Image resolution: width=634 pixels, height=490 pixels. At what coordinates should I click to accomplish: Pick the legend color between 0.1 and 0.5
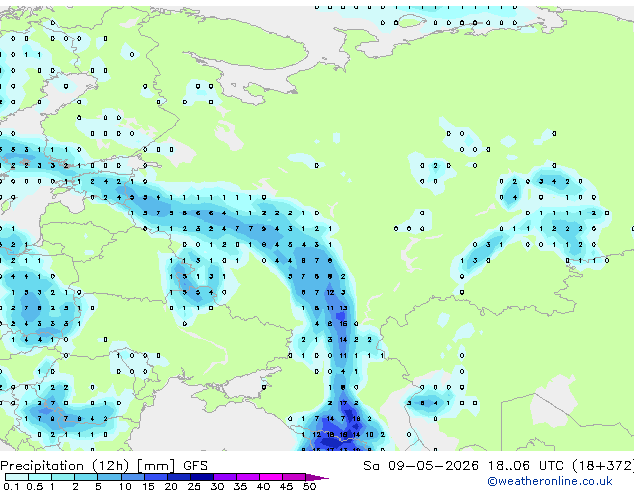click(17, 477)
